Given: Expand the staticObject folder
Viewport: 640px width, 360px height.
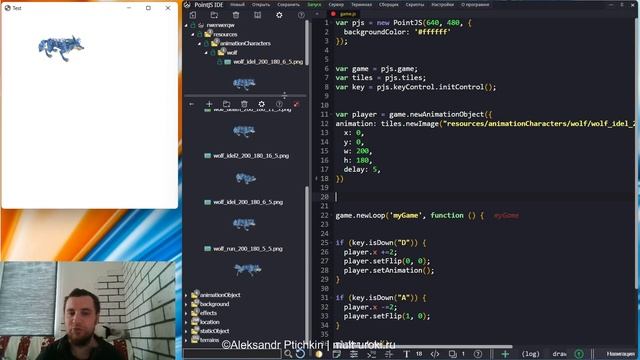Looking at the screenshot, I should point(187,331).
